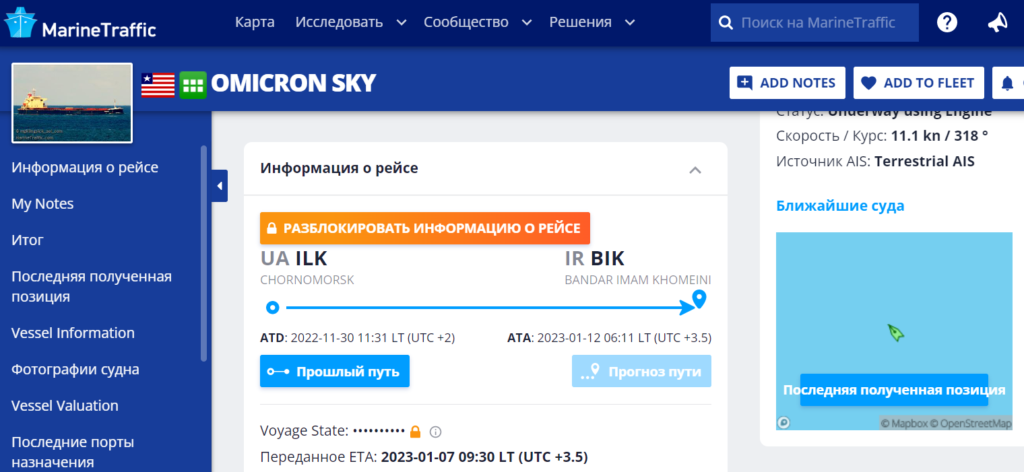
Task: Click the Прошлый путь button
Action: 334,371
